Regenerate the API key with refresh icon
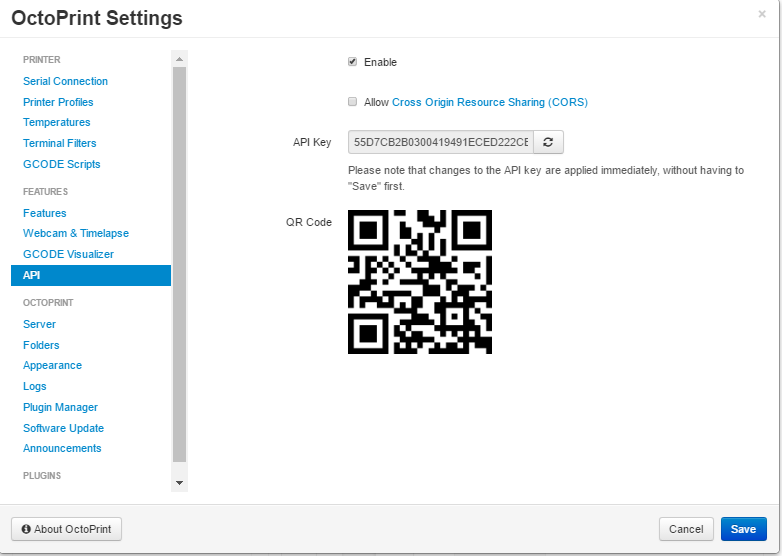This screenshot has width=782, height=556. pos(548,142)
